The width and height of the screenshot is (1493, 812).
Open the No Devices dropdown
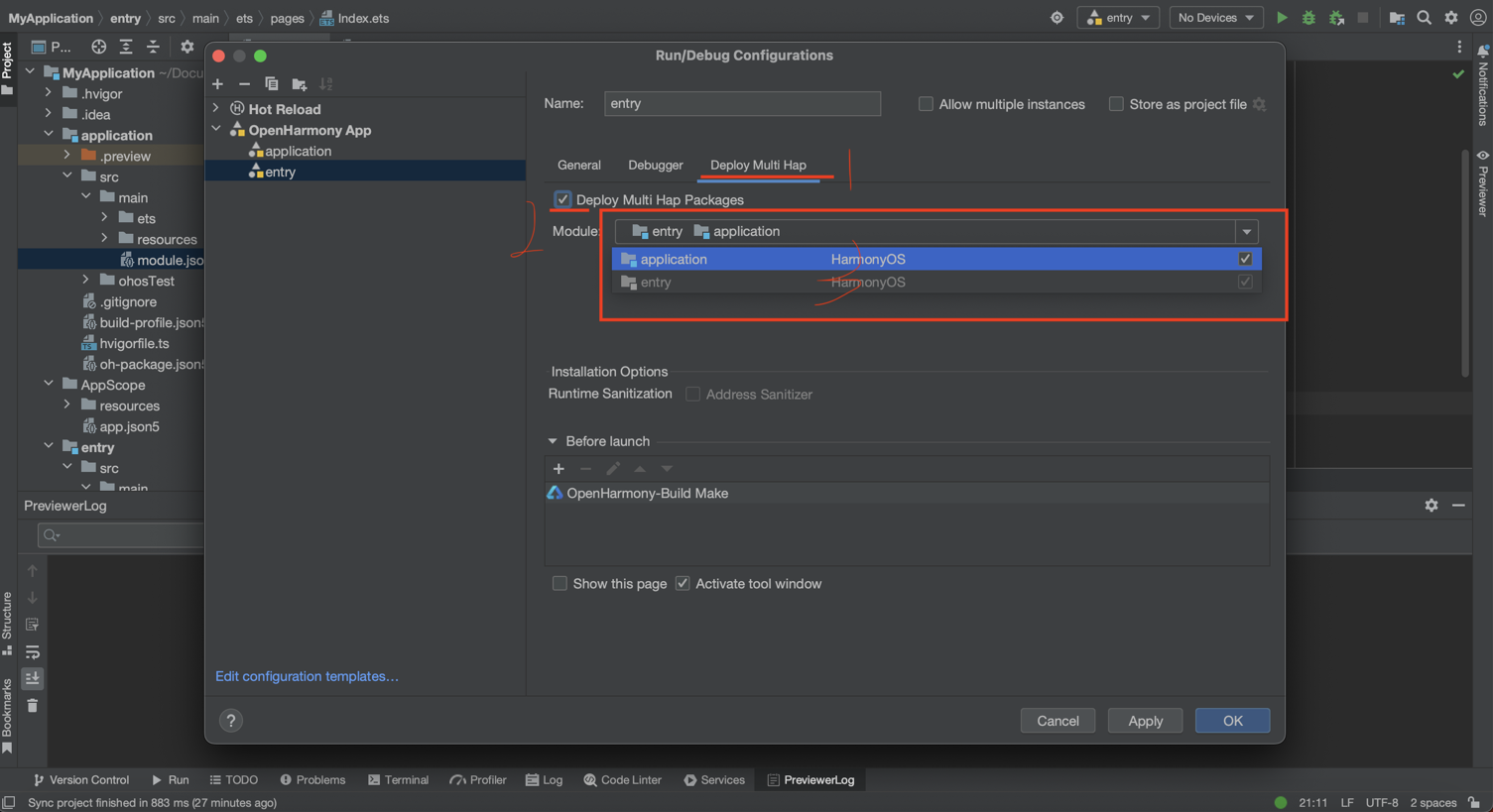tap(1215, 18)
